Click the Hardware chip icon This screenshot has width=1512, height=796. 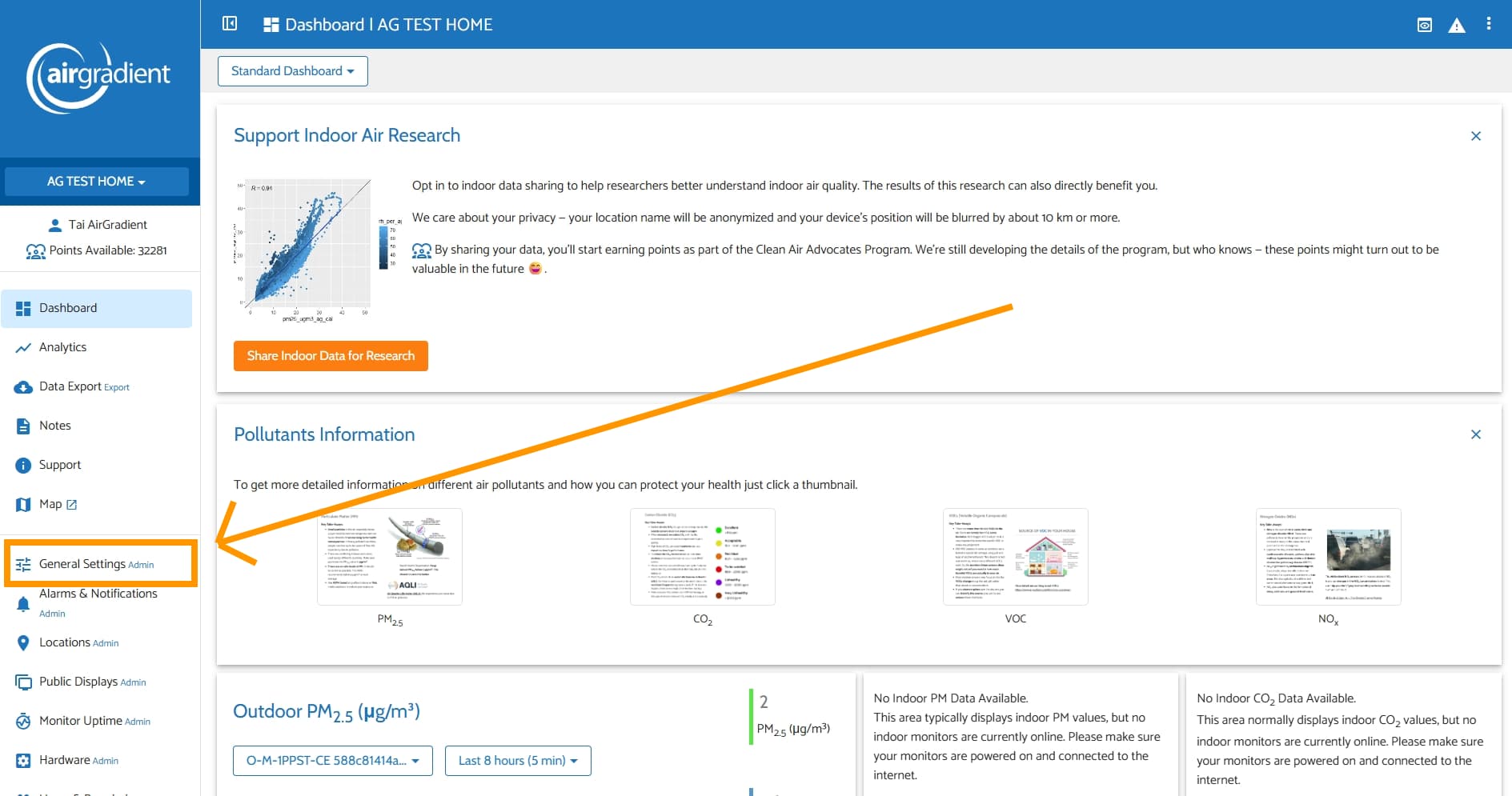(x=23, y=761)
